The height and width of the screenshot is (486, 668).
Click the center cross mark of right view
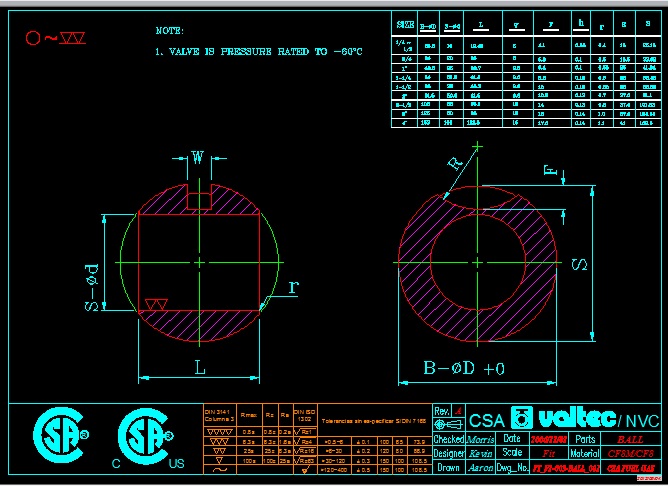(x=481, y=262)
